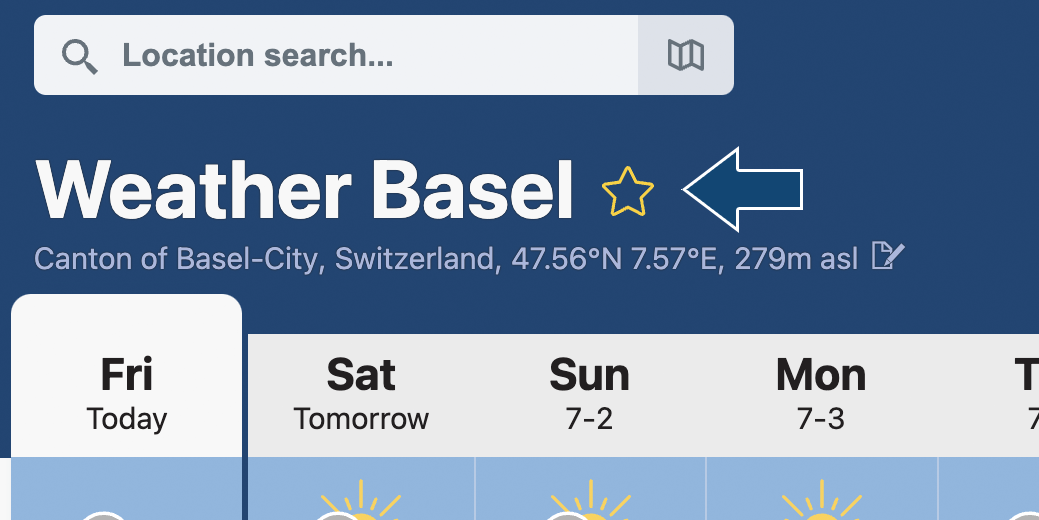Focus the Location search text field
1039x520 pixels.
336,55
